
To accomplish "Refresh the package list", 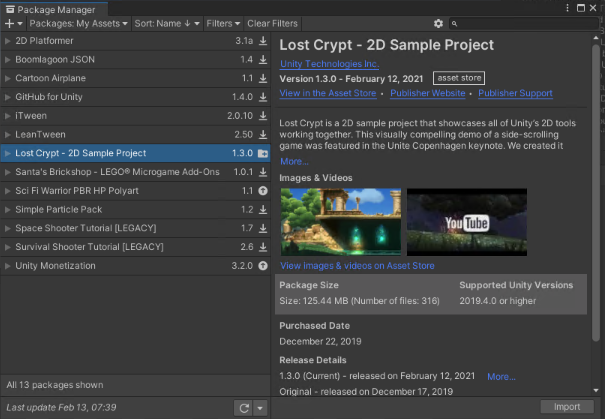I will pyautogui.click(x=243, y=408).
